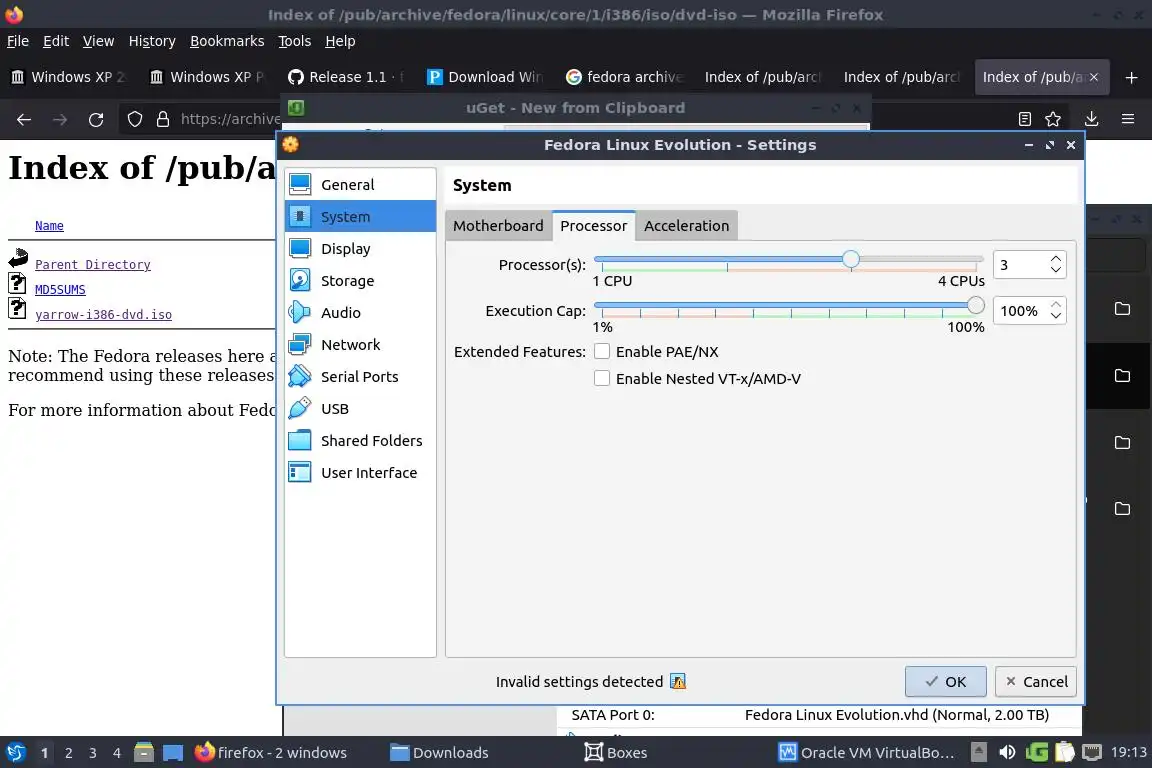
Task: Click the show desktop taskbar icon
Action: (173, 753)
